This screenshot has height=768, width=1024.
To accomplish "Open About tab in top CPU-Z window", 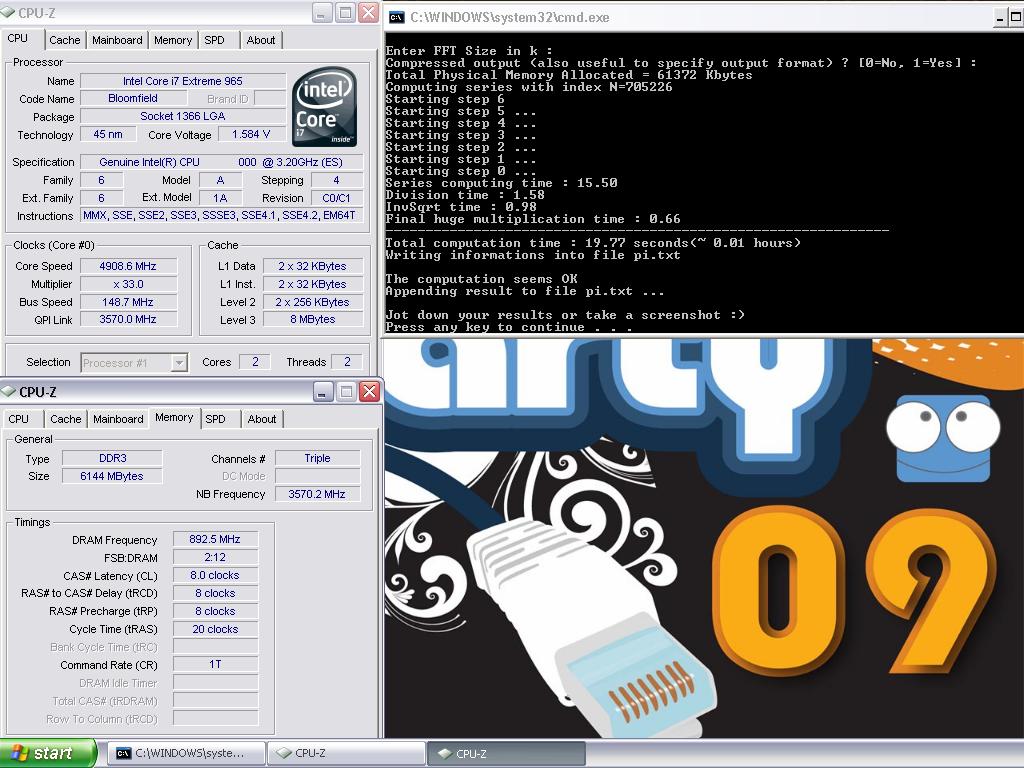I will (261, 40).
